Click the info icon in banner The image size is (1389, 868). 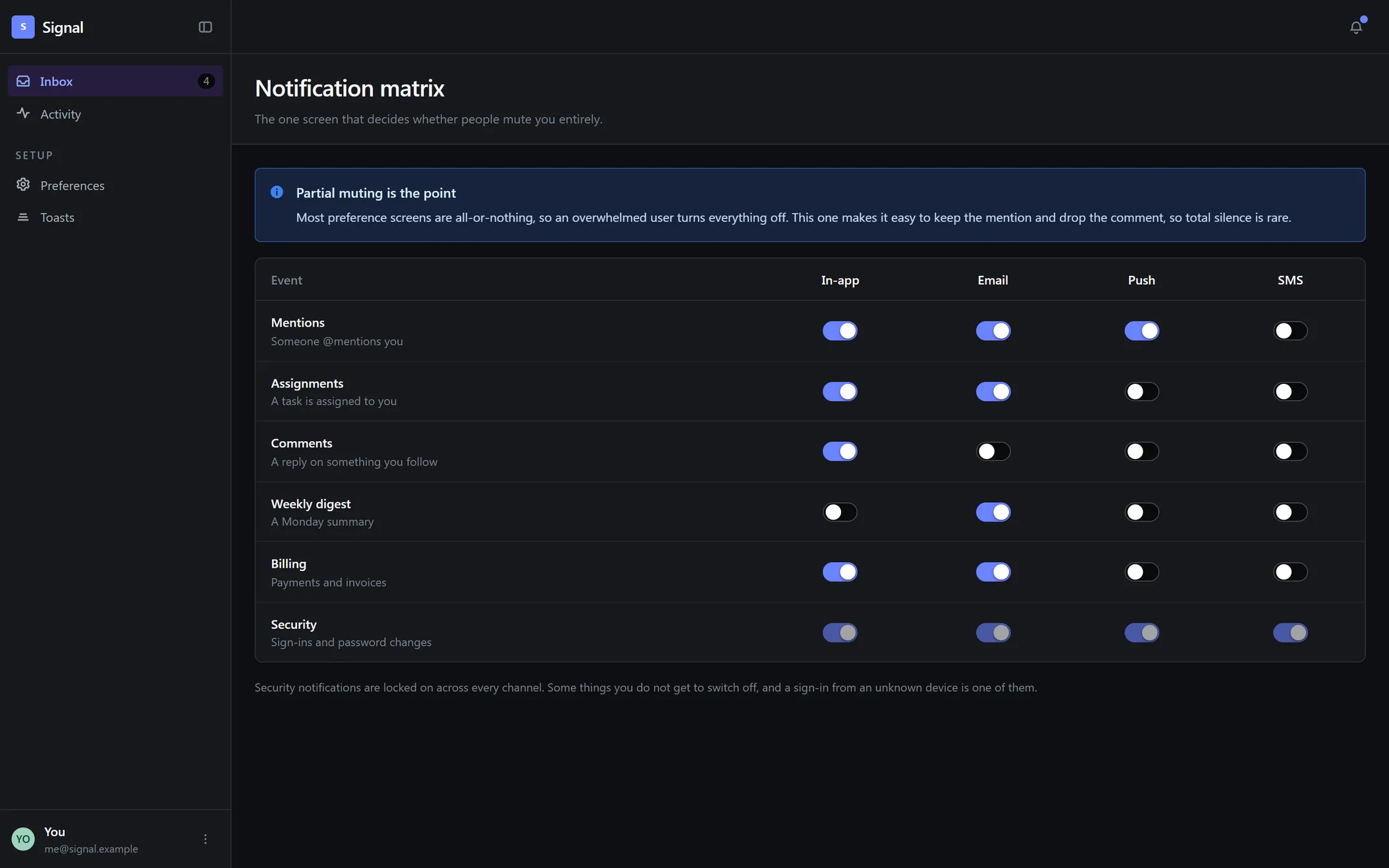[277, 192]
